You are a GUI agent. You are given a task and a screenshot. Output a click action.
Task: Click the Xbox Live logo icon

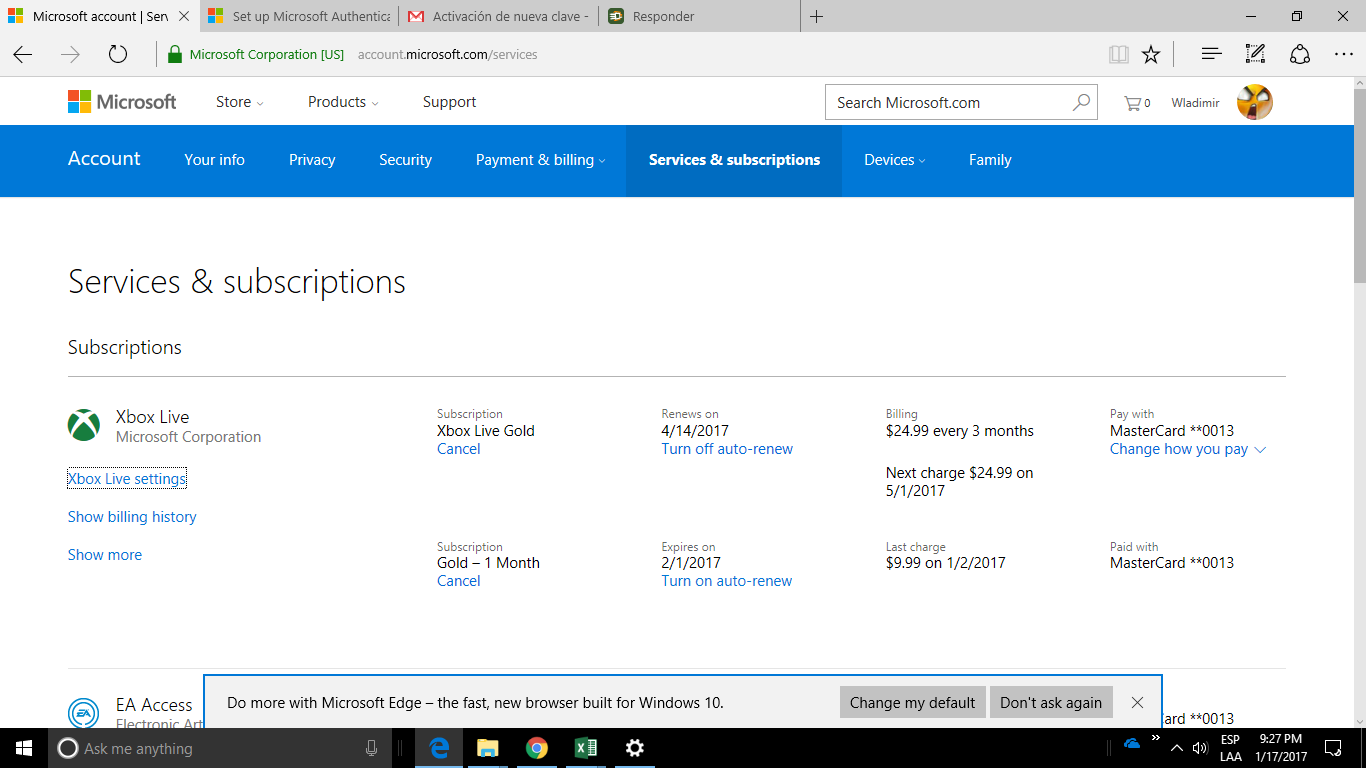[84, 425]
